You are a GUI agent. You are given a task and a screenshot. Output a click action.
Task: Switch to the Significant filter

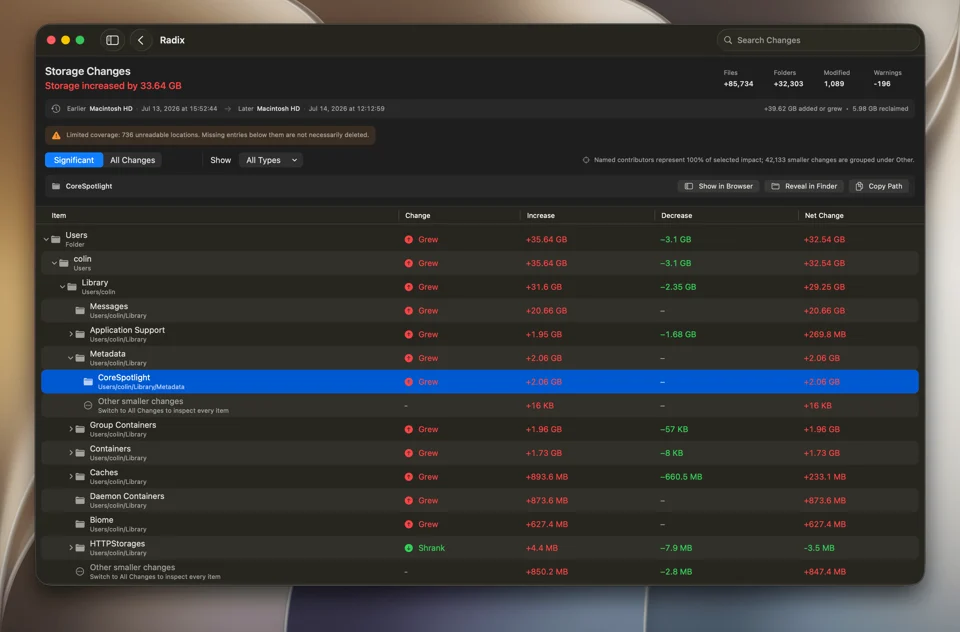coord(73,160)
